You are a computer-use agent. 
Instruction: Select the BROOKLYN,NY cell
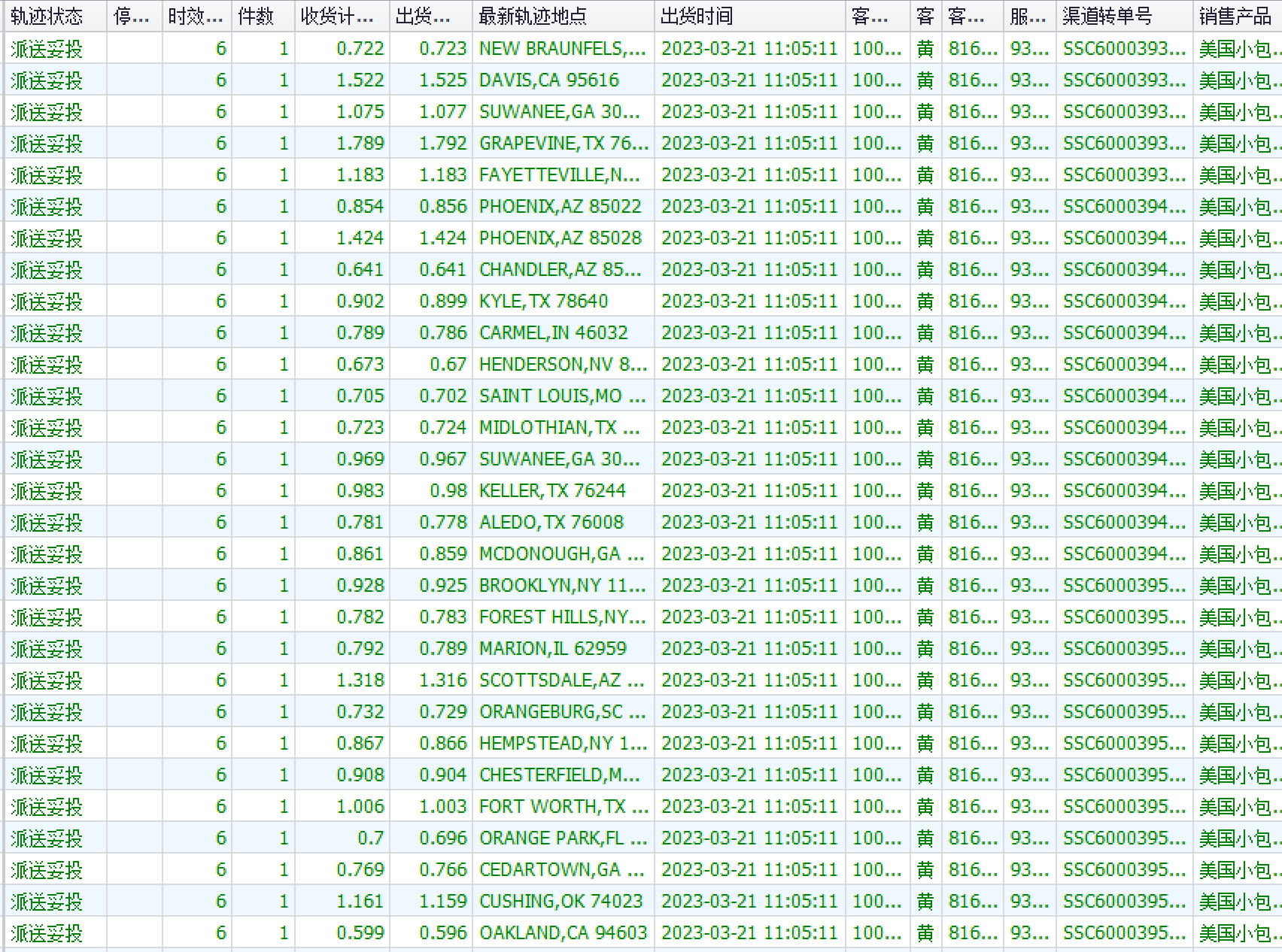click(564, 586)
